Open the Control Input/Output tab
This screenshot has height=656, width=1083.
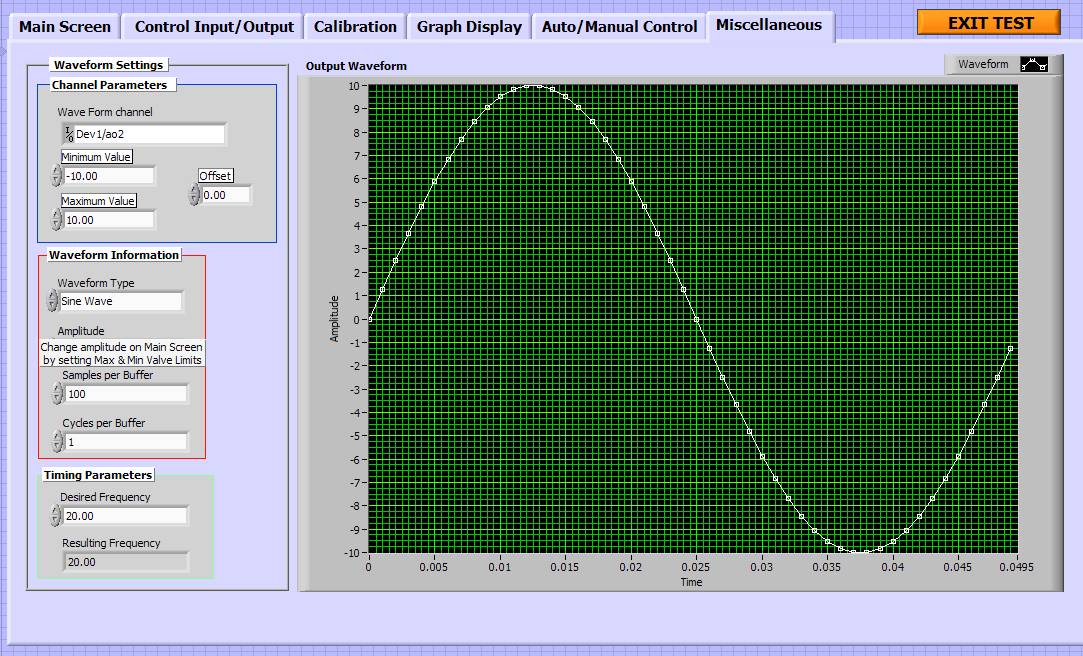point(214,27)
